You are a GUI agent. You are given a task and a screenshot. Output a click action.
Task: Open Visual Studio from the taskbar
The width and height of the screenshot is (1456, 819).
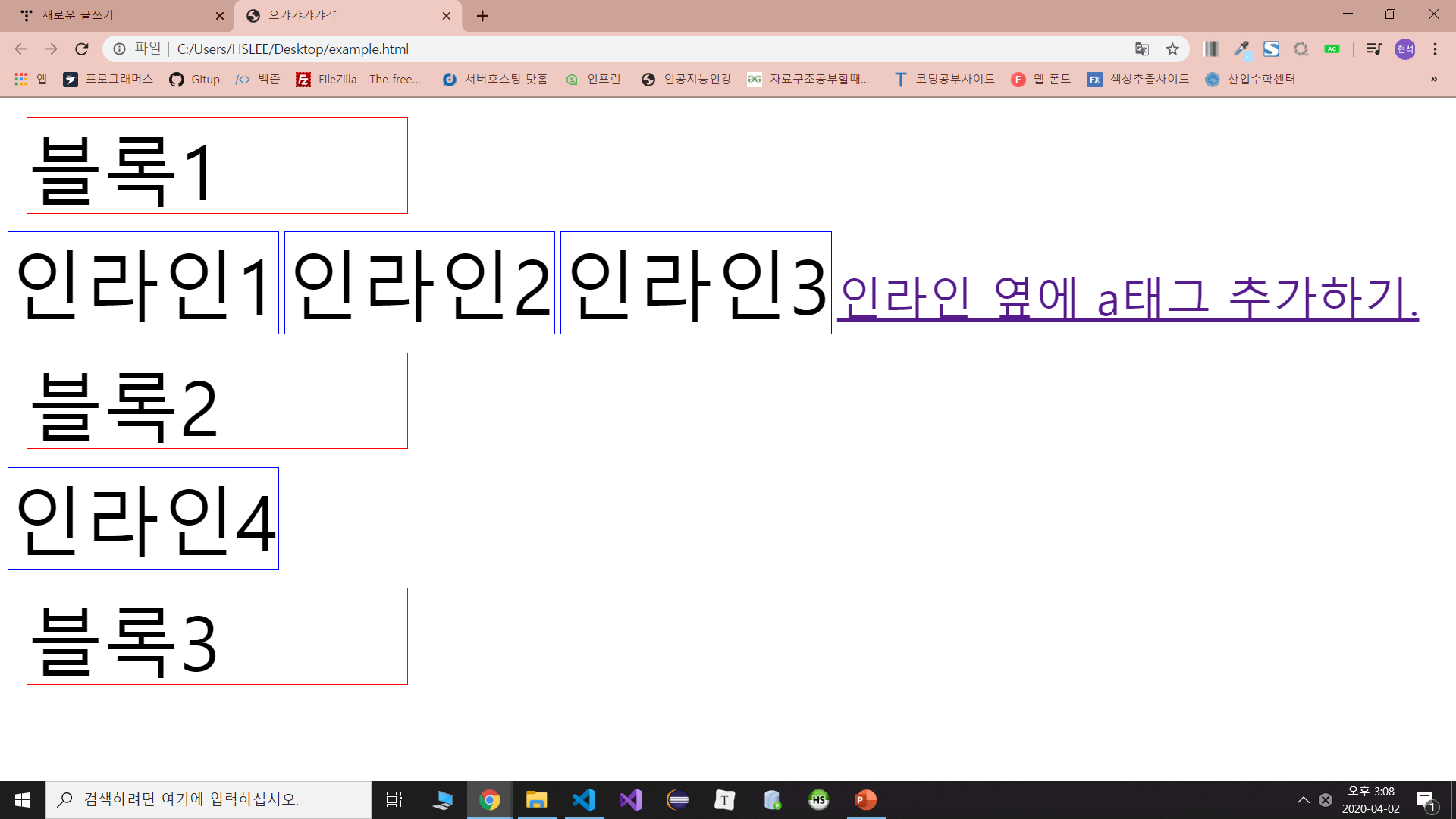coord(631,800)
